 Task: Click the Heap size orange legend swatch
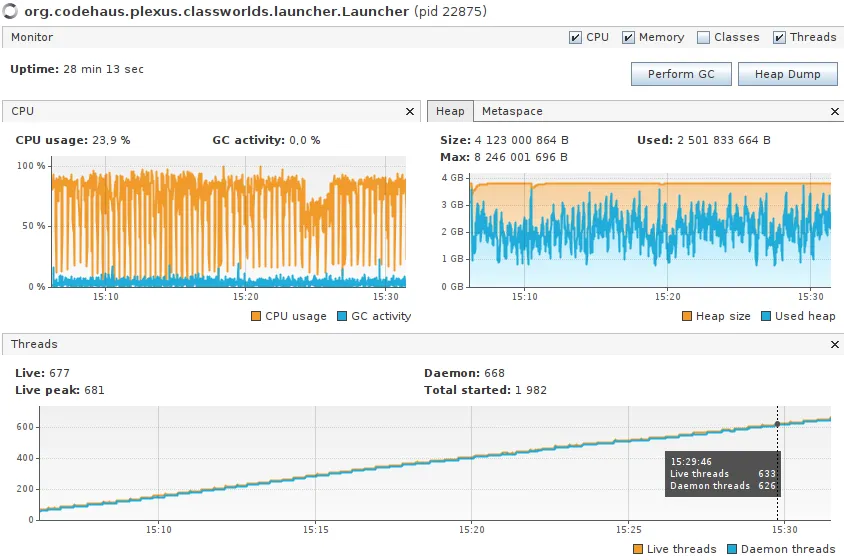tap(687, 316)
